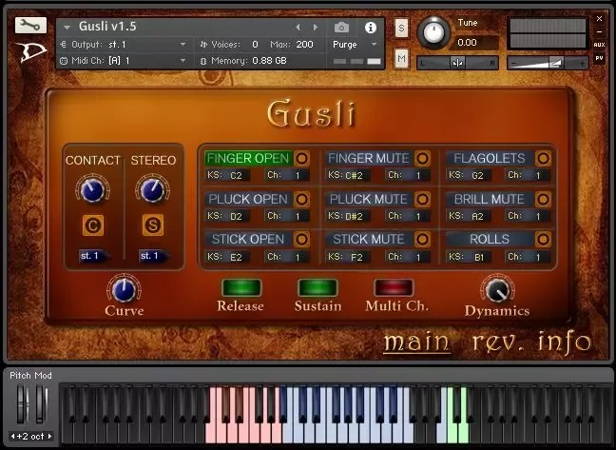Click the Dynamics knob
The image size is (616, 450).
click(496, 289)
